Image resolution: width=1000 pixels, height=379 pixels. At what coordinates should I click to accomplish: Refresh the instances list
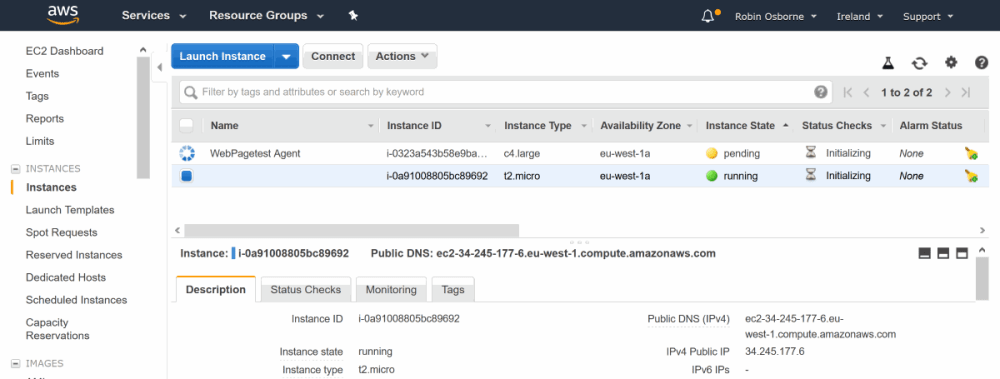[919, 63]
